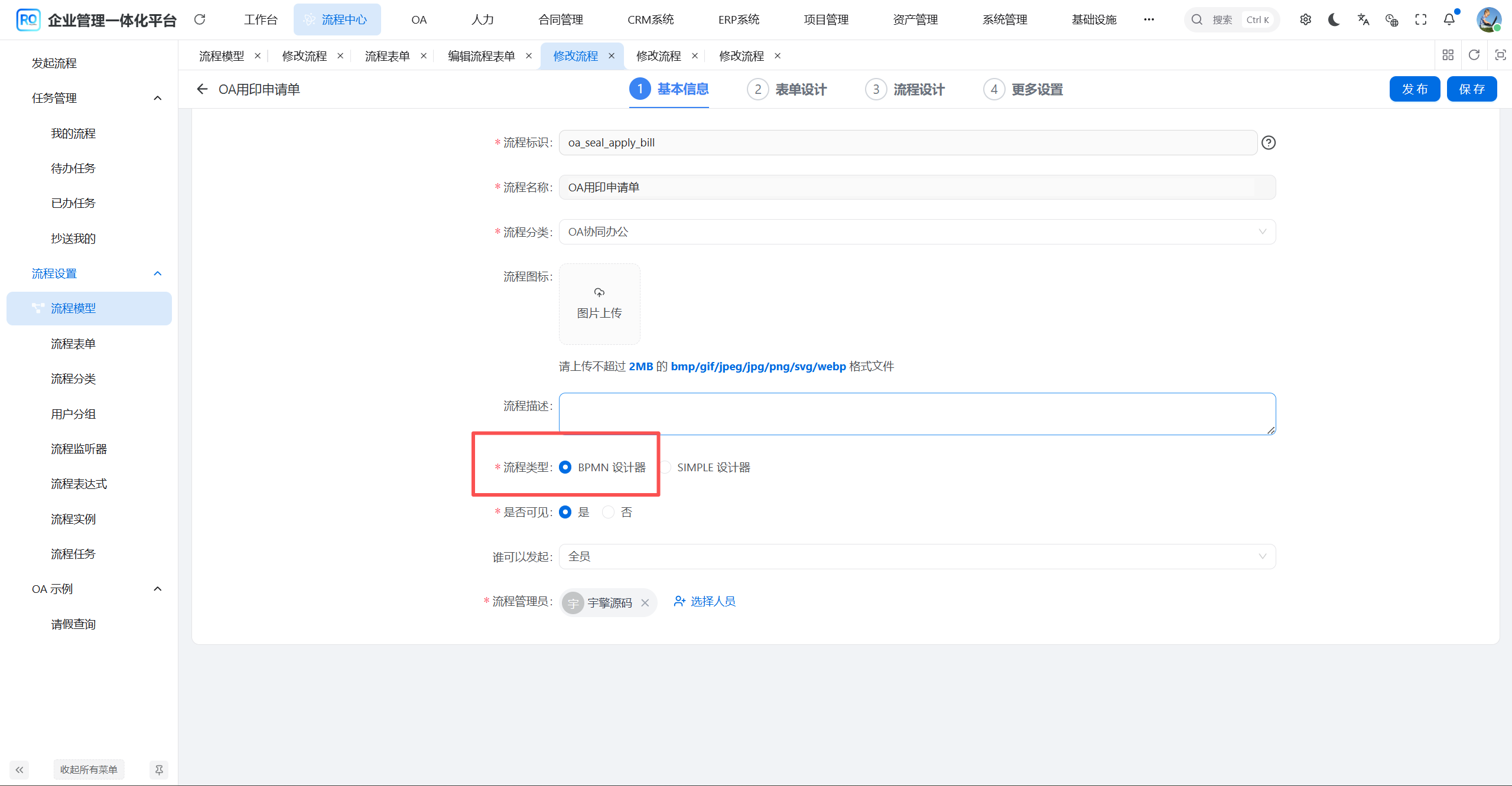1512x786 pixels.
Task: Click the help question mark beside 流程标识
Action: click(x=1269, y=142)
